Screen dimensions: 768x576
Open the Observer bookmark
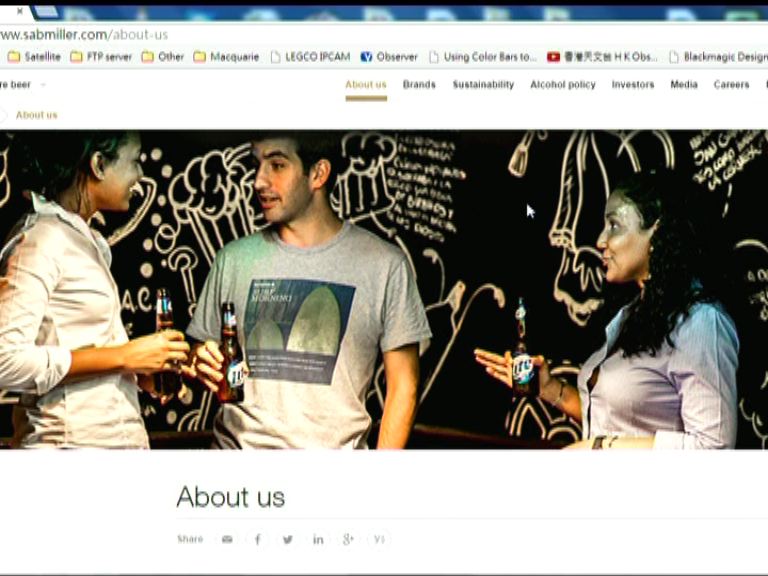point(389,57)
